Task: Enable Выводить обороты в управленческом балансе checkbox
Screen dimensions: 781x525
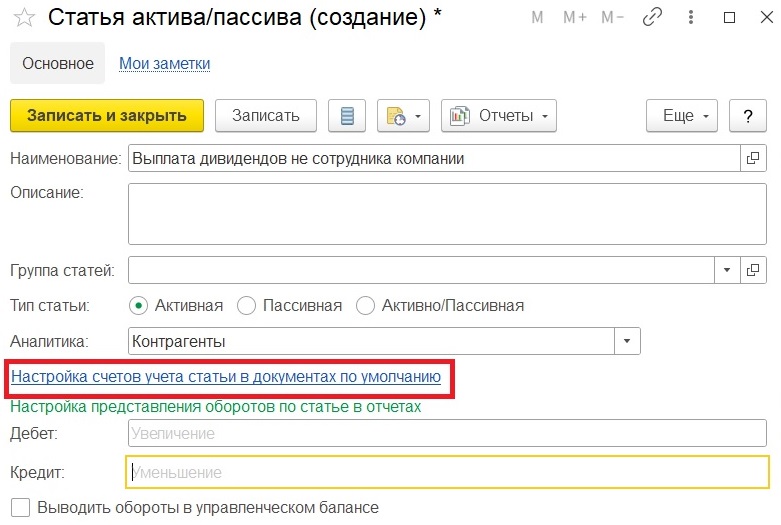Action: click(20, 508)
